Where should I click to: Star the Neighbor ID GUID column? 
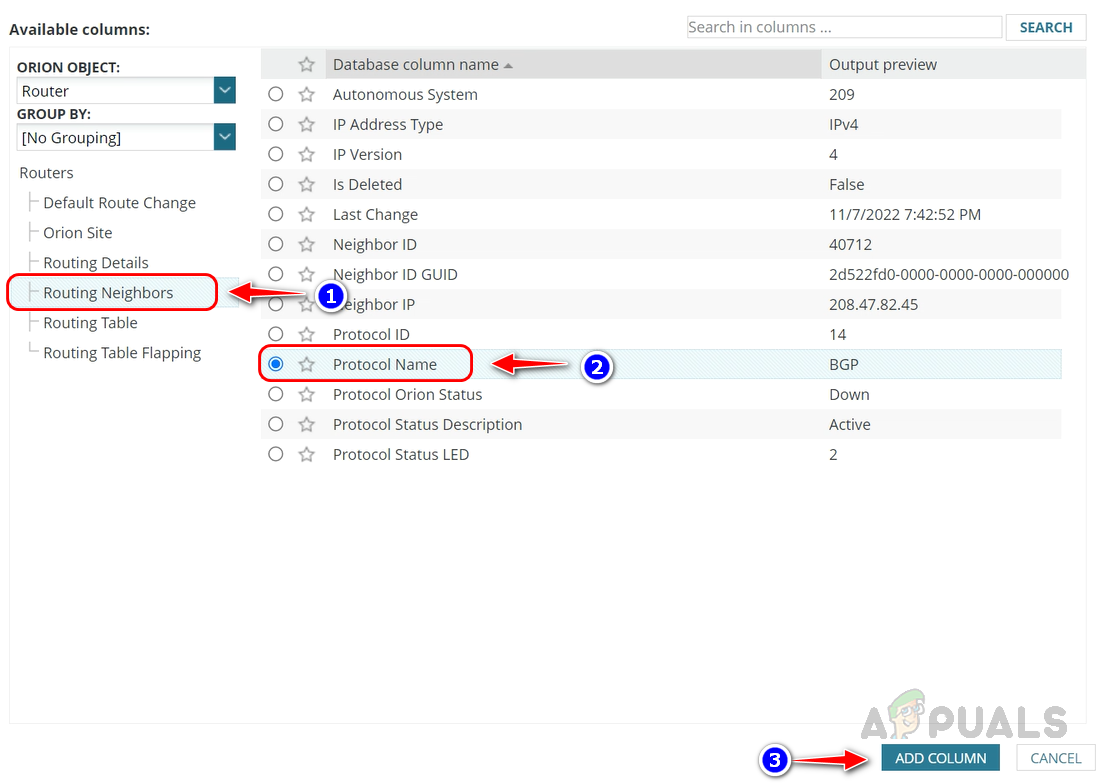click(306, 274)
